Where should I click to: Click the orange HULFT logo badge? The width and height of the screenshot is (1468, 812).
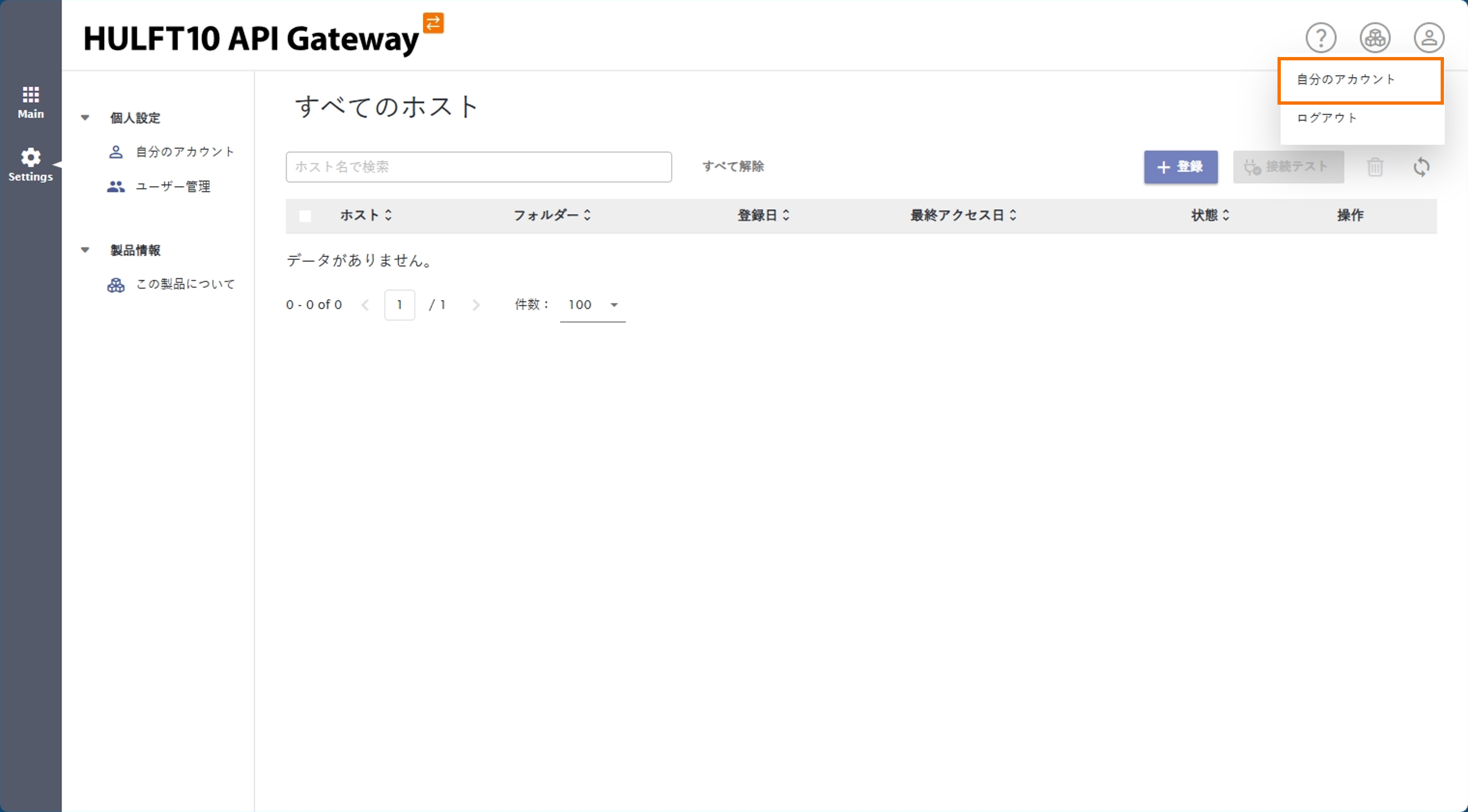coord(433,23)
